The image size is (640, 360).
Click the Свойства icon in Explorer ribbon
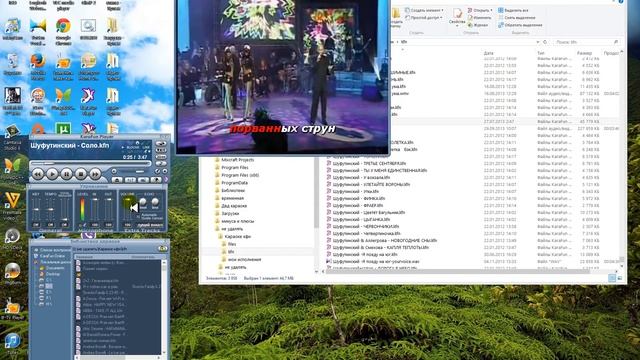click(457, 17)
